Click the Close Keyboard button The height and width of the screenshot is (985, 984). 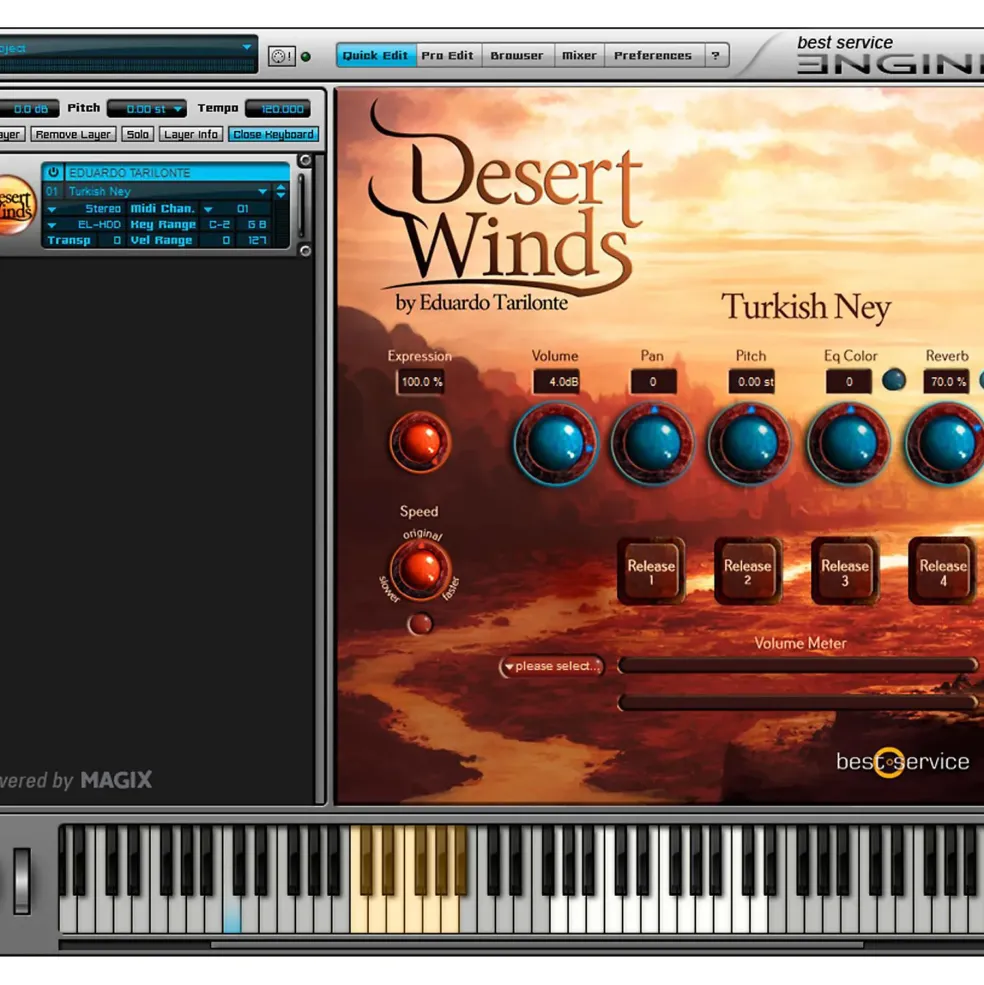point(273,134)
